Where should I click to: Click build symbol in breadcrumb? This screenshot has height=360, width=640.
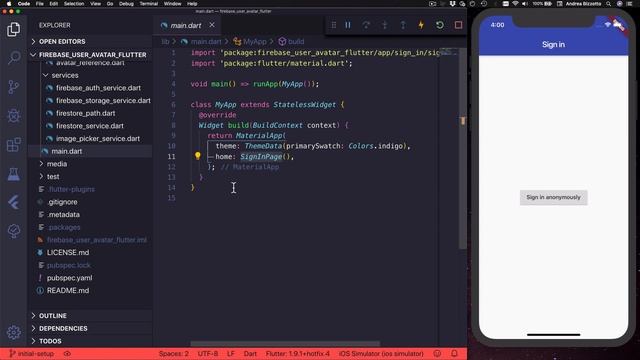pyautogui.click(x=291, y=42)
